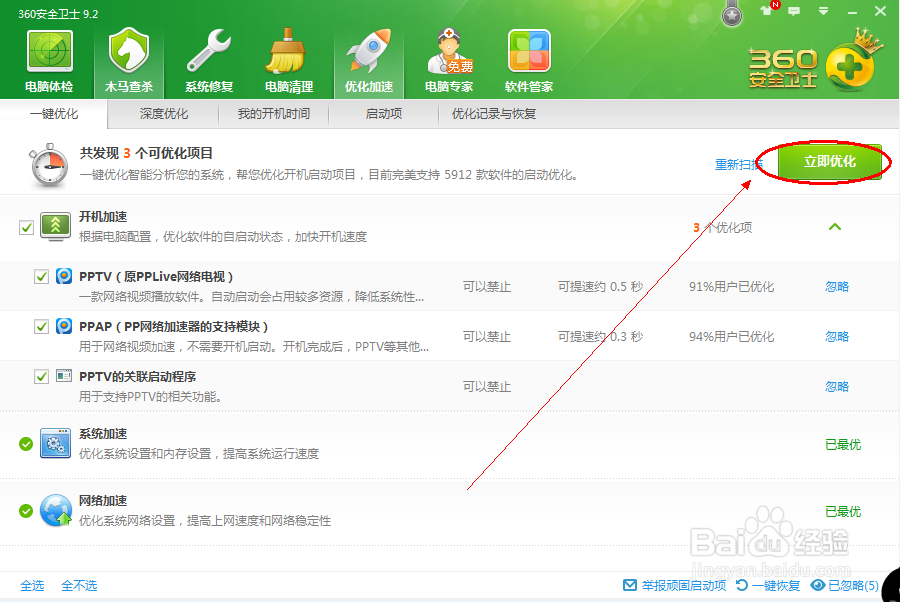Click the 系统加速 heading text

[103, 433]
